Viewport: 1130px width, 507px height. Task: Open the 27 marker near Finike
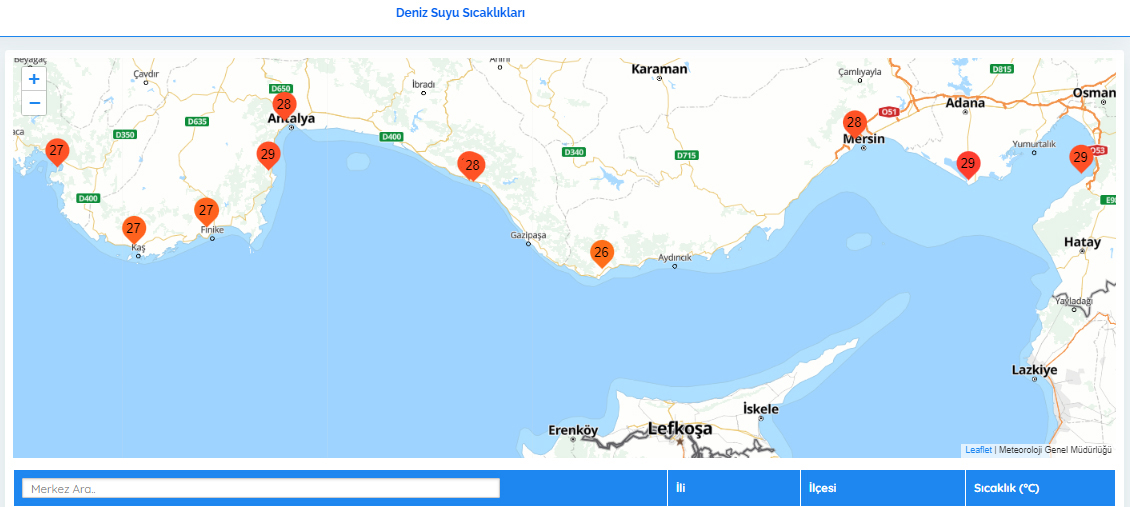pyautogui.click(x=206, y=212)
